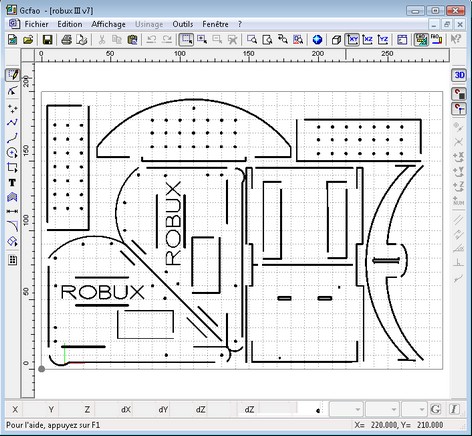472x436 pixels.
Task: Select the drawing pencil selection tool
Action: (13, 75)
